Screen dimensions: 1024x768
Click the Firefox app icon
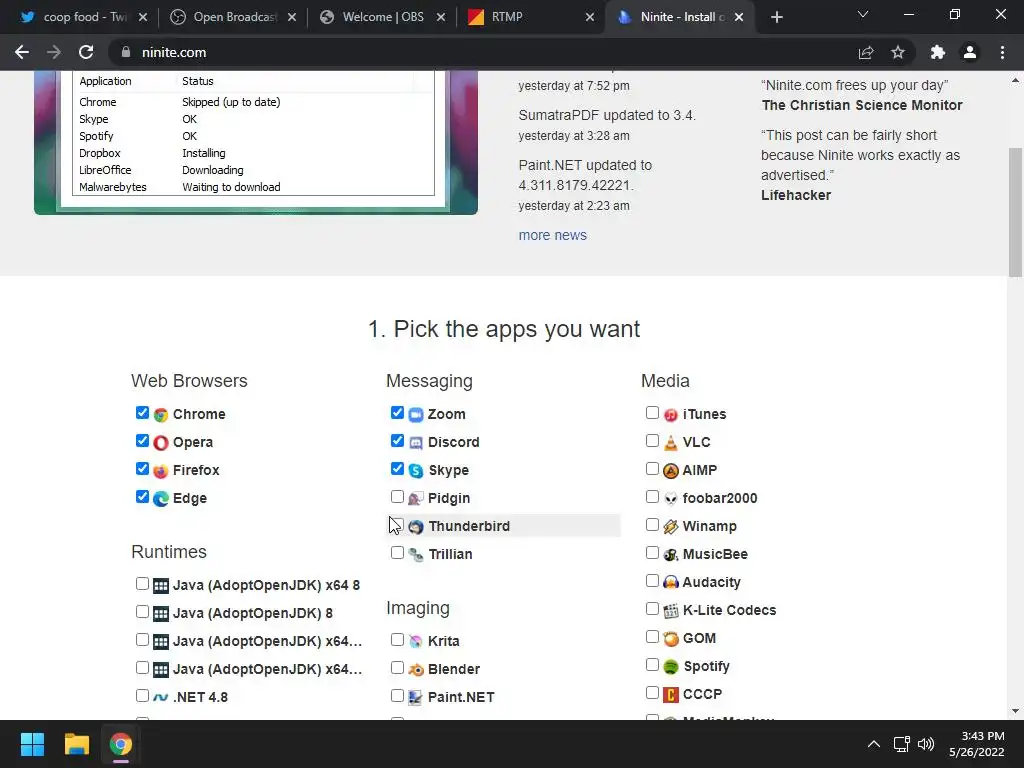pos(161,471)
